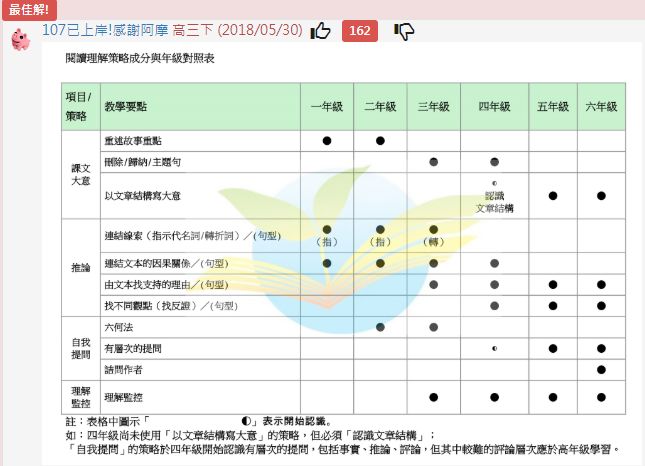Click the 找不同觀點(找反證) row label
645x466 pixels.
[x=171, y=306]
